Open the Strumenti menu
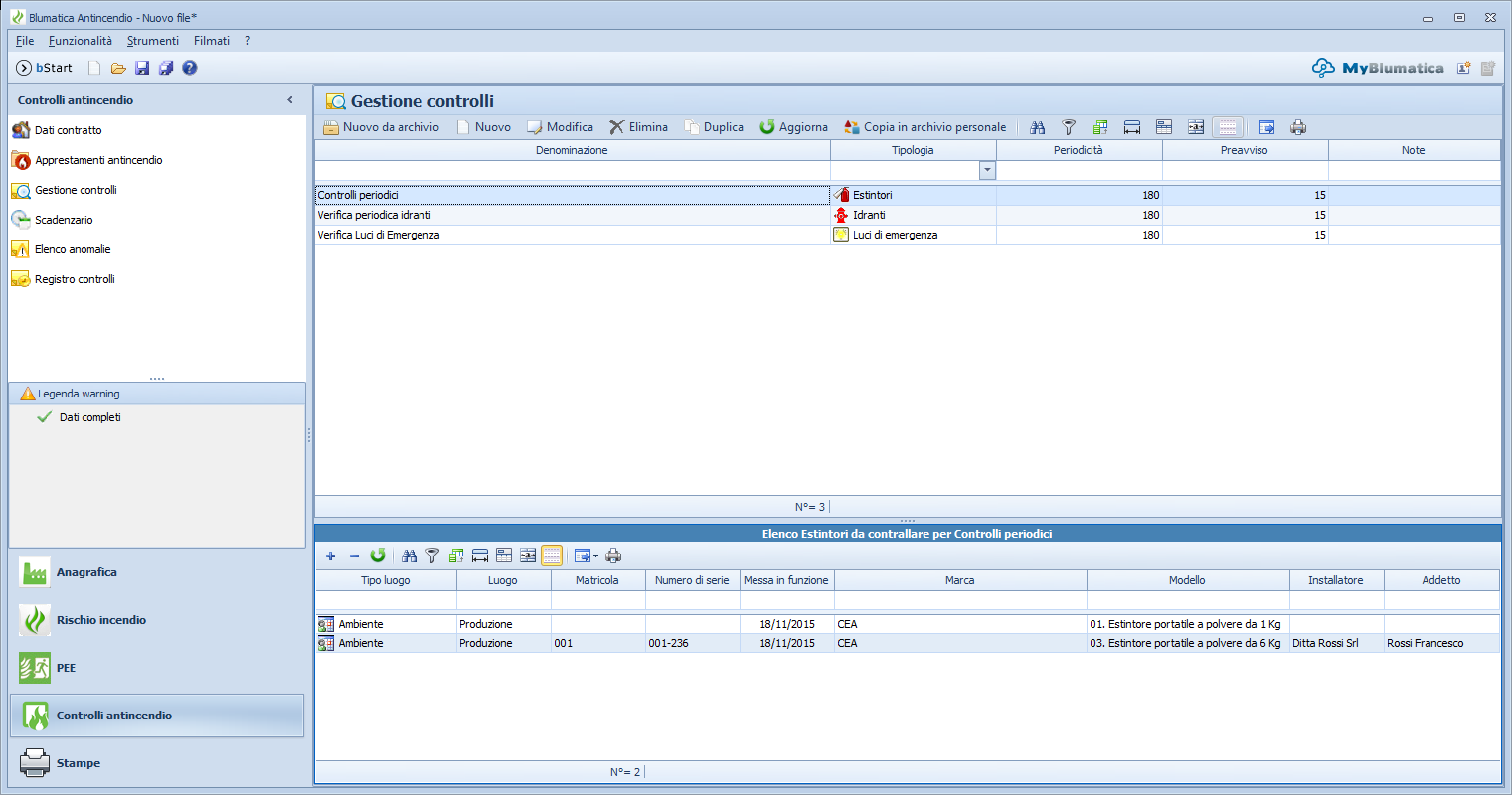This screenshot has height=795, width=1512. coord(153,41)
